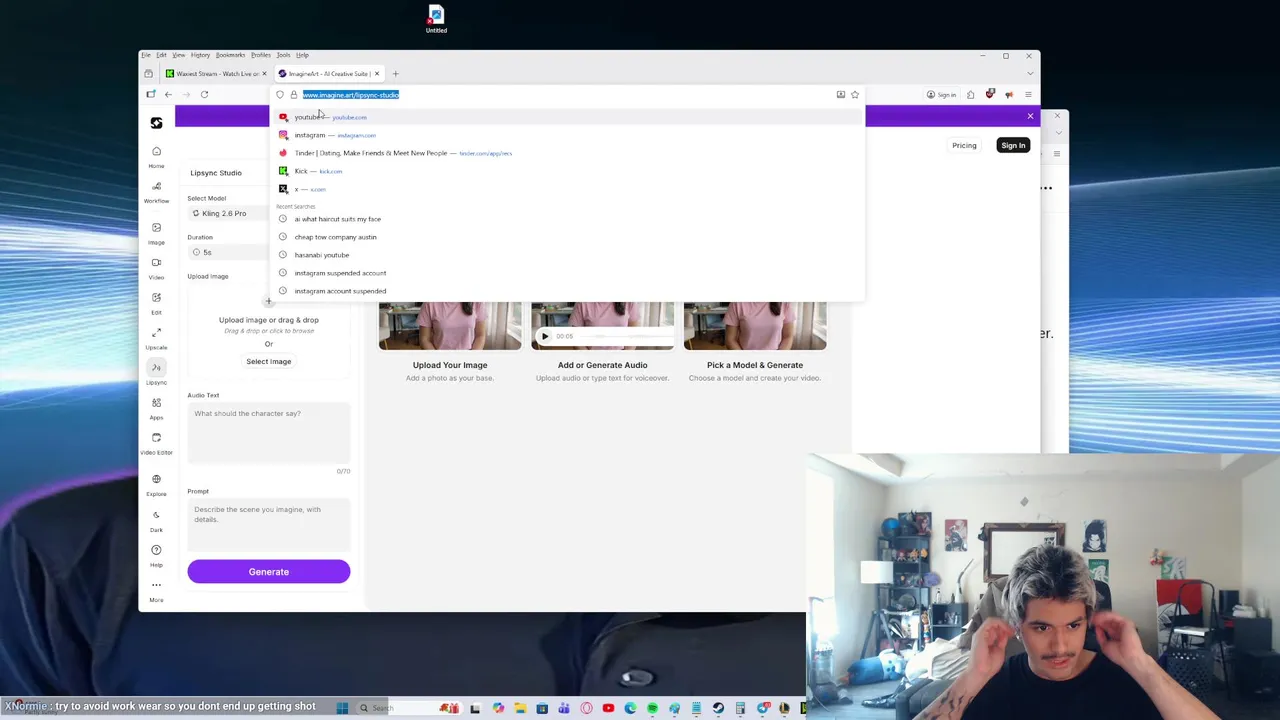Viewport: 1280px width, 720px height.
Task: Select the Kick kick.com suggestion
Action: coord(568,171)
